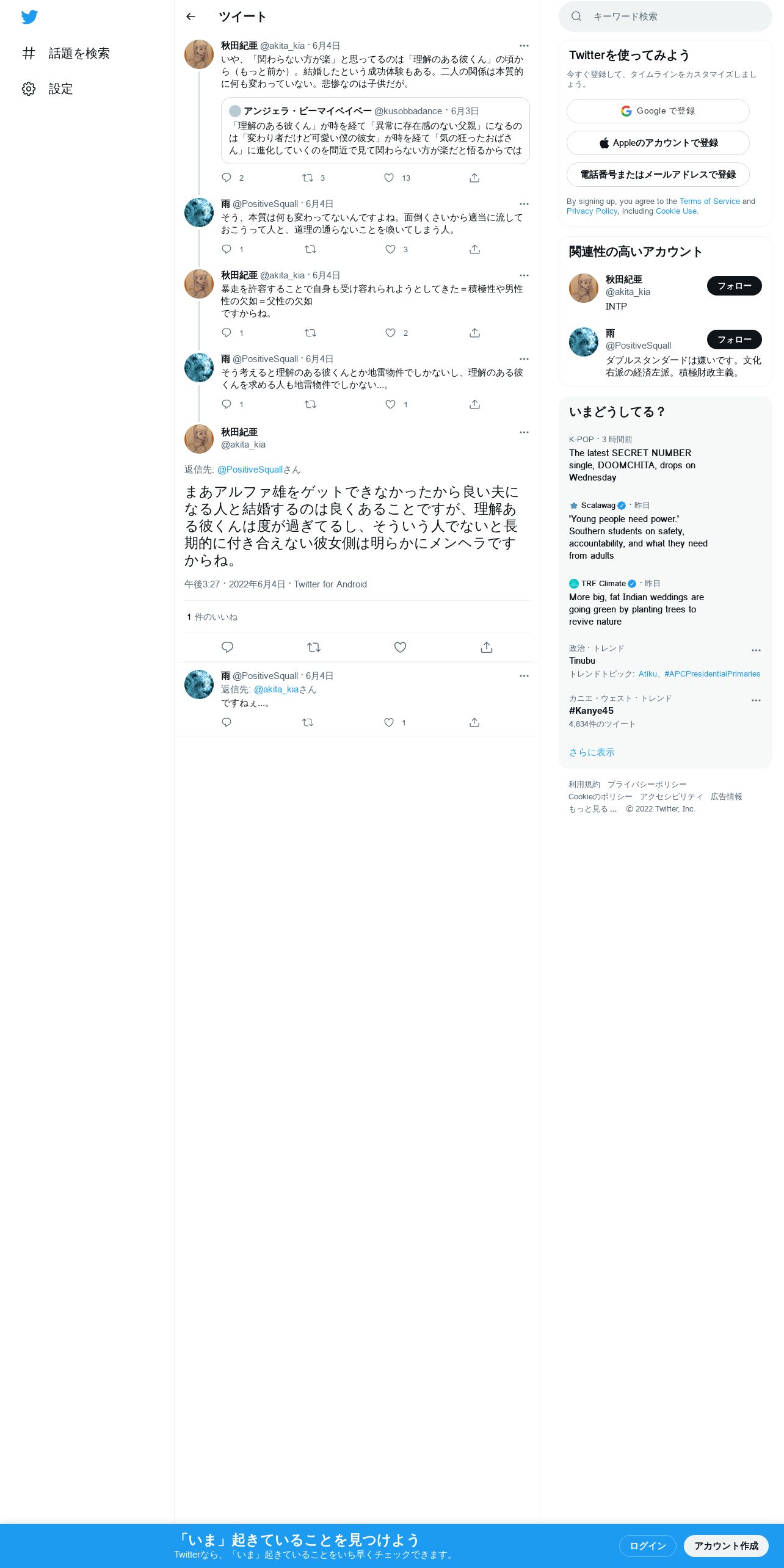Viewport: 784px width, 1568px height.
Task: Like the last reply ですねぇ
Action: pos(389,722)
